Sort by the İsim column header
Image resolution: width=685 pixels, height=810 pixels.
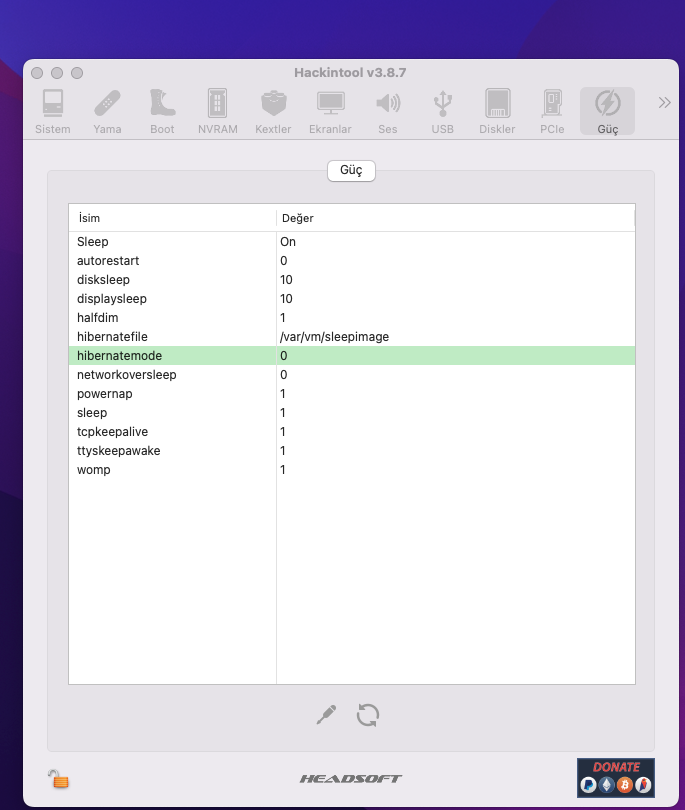pyautogui.click(x=172, y=218)
